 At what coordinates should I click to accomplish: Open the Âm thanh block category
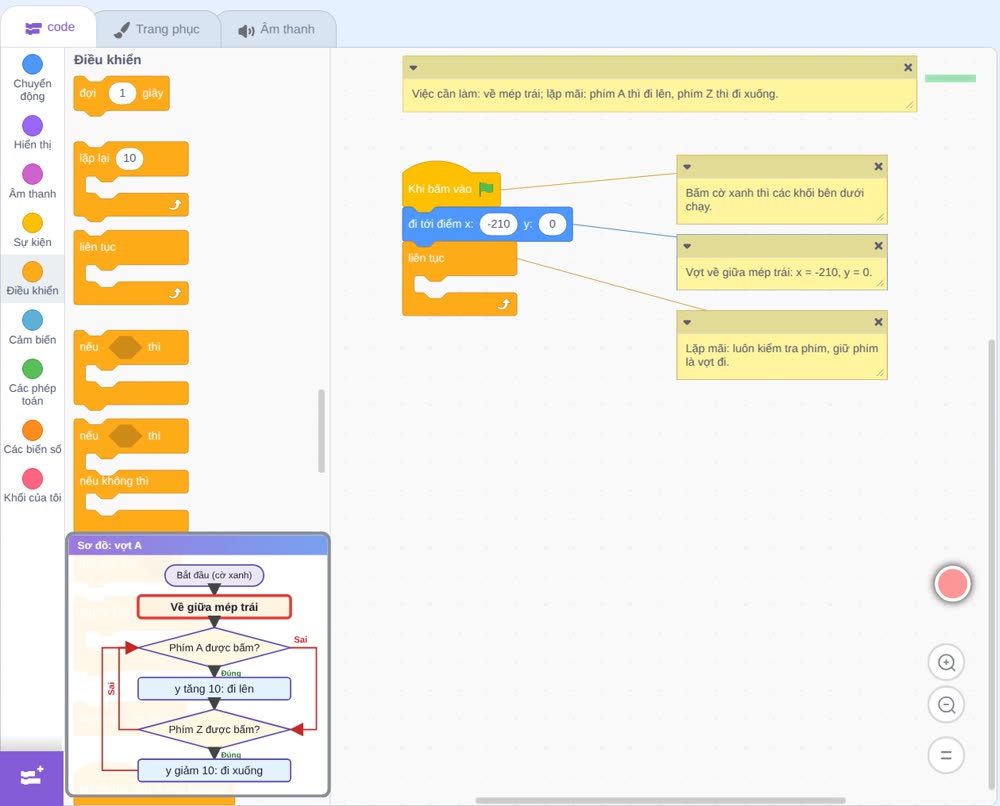33,181
